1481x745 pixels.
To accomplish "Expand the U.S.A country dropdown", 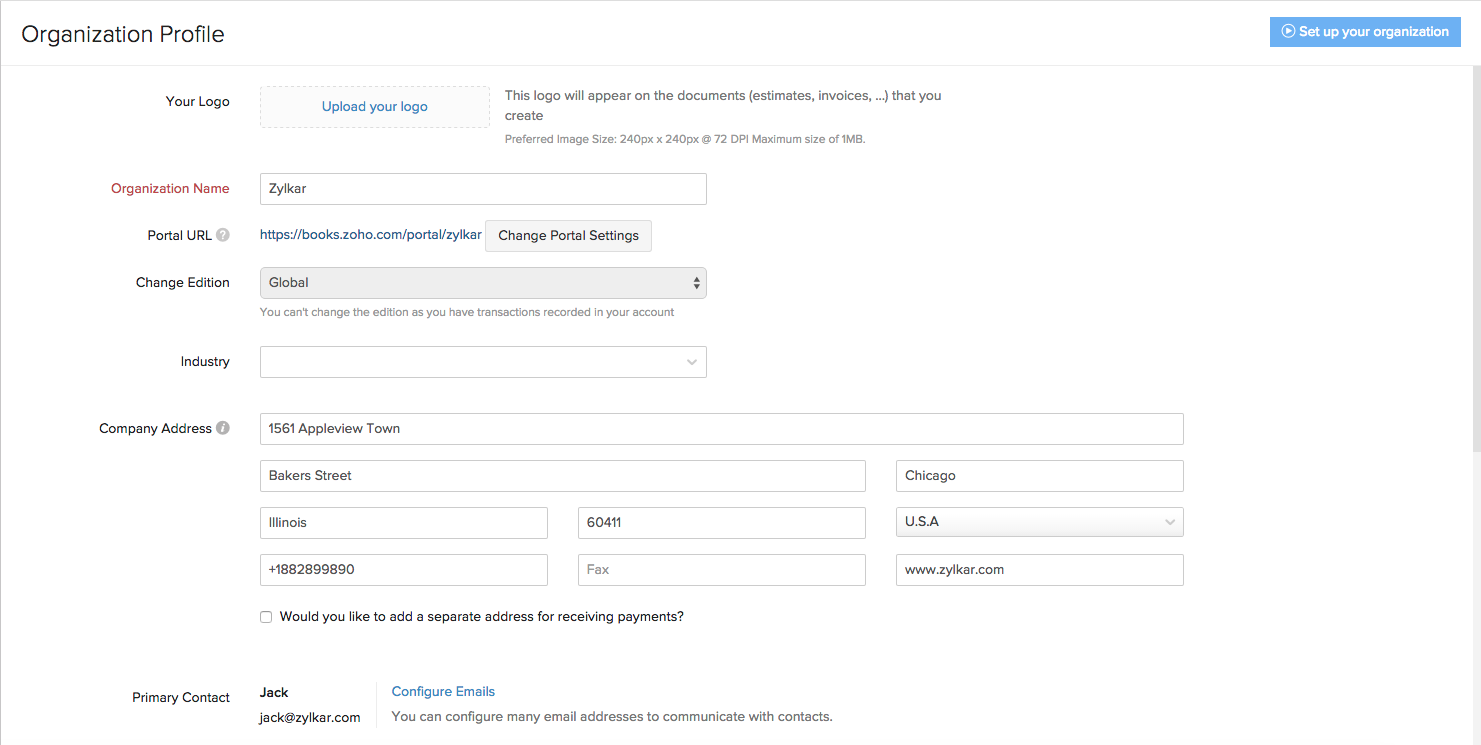I will click(x=1039, y=522).
